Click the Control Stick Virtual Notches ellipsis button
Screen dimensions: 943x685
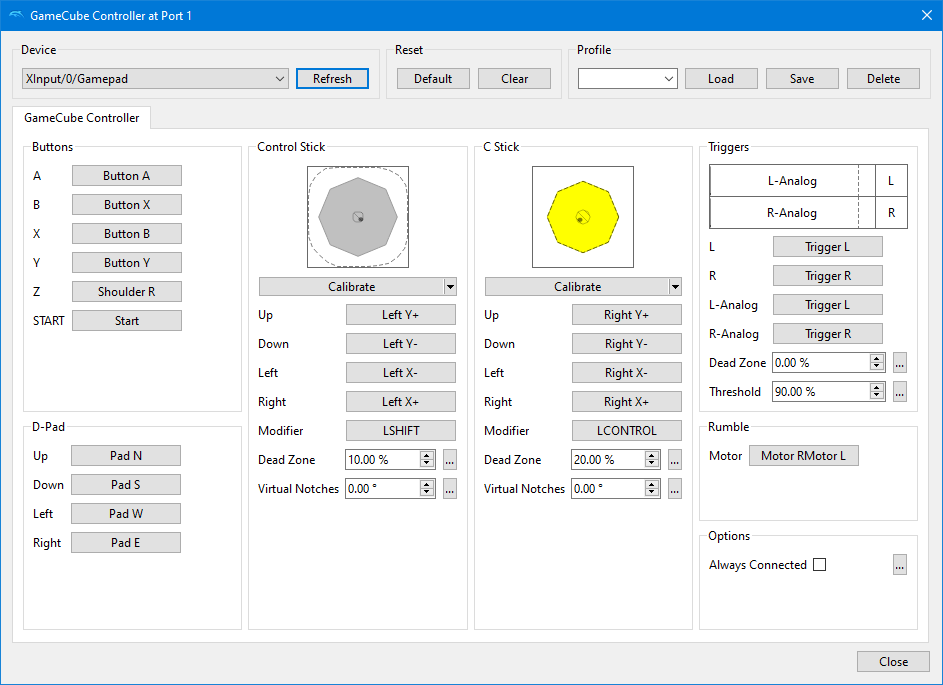(450, 489)
